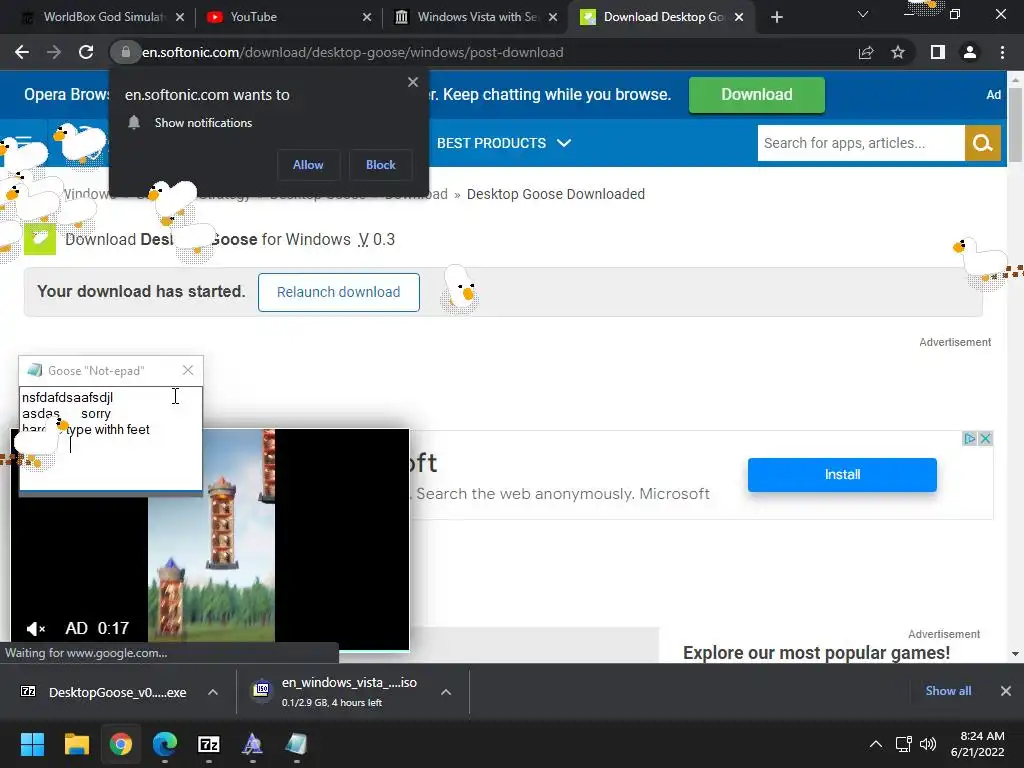Click the forward navigation arrow
Viewport: 1024px width, 768px height.
[x=54, y=52]
